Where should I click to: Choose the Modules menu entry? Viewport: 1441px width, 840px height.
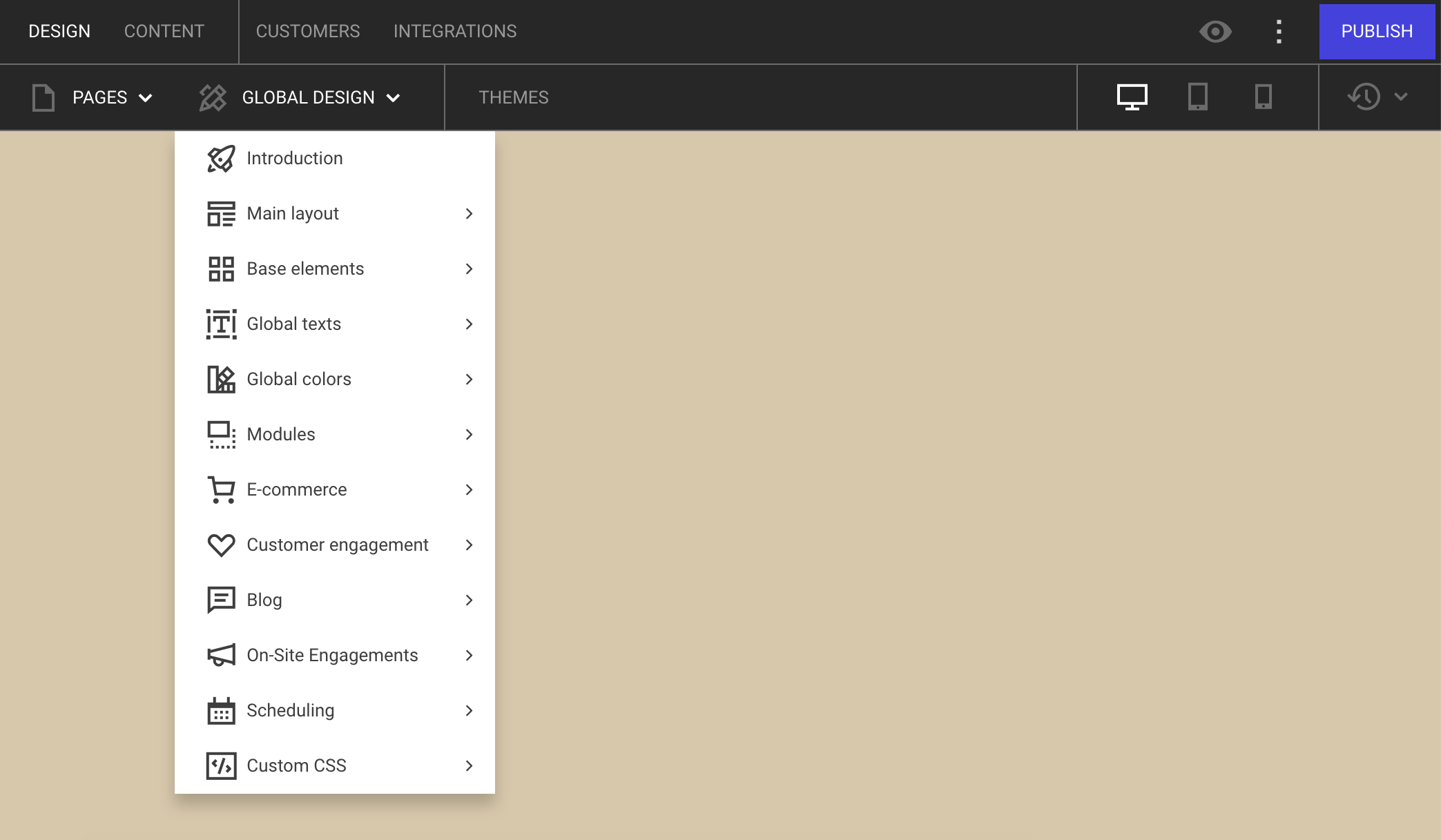[x=335, y=435]
